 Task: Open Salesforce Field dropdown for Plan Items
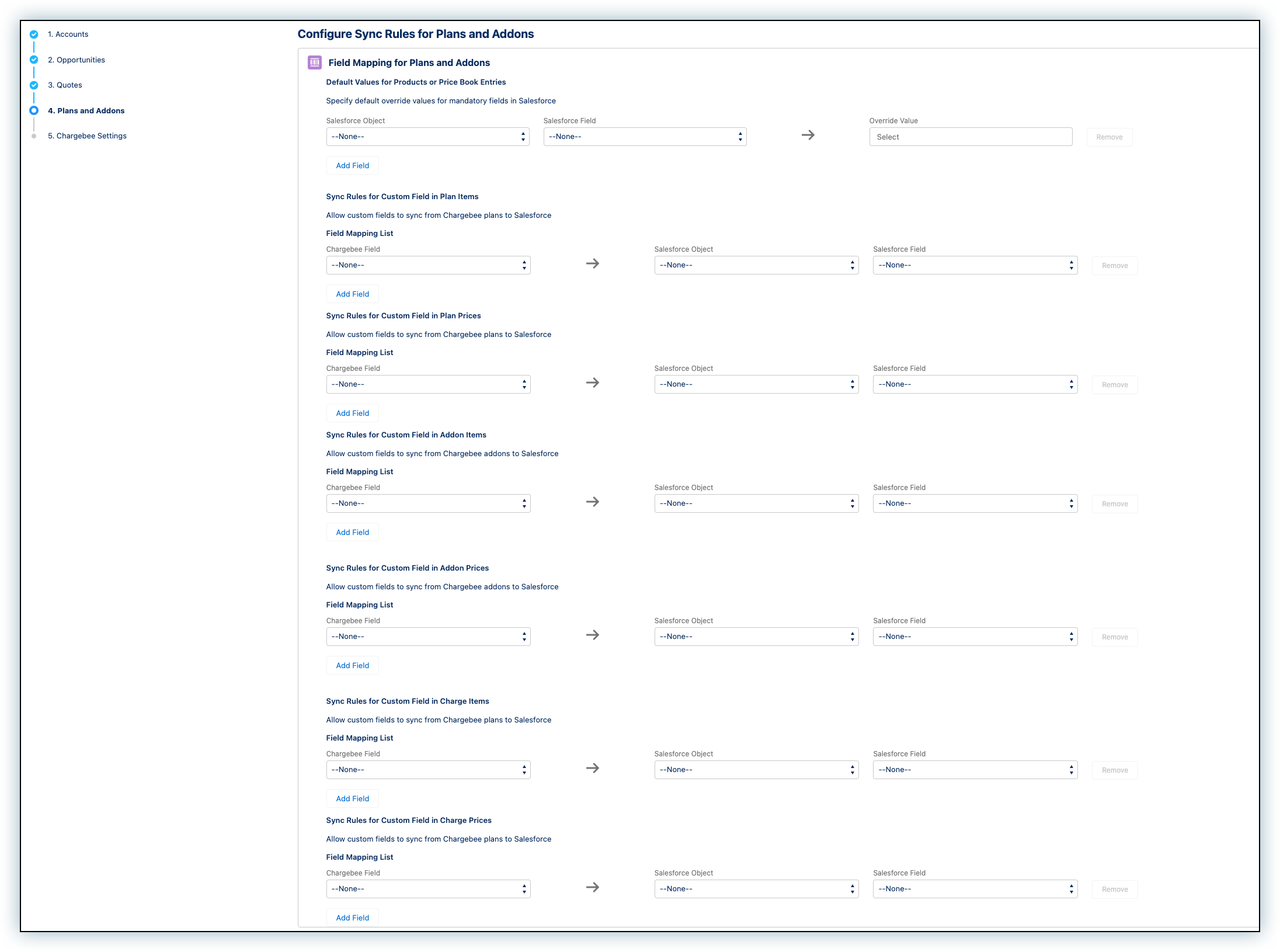[x=975, y=265]
